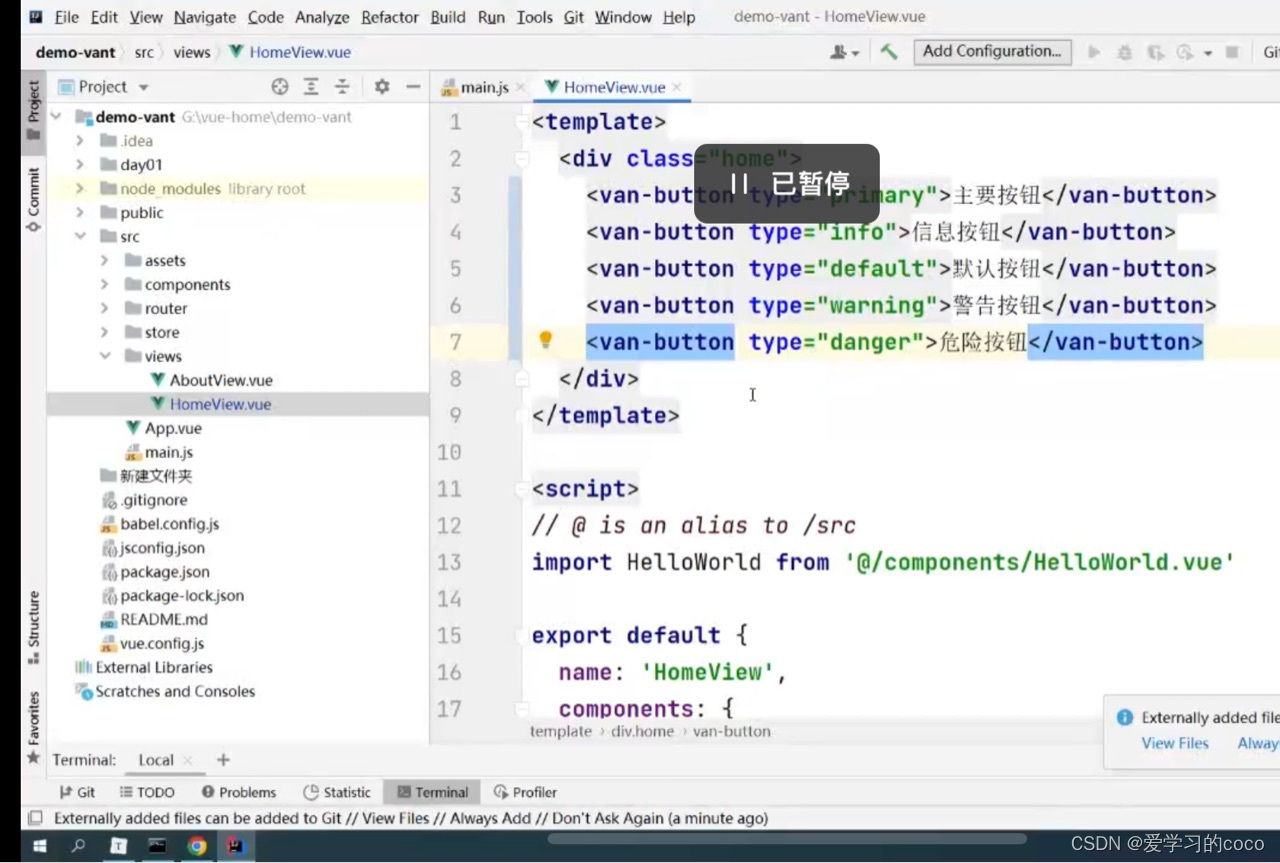1280x863 pixels.
Task: Fold the template tag at line 1
Action: pos(522,122)
